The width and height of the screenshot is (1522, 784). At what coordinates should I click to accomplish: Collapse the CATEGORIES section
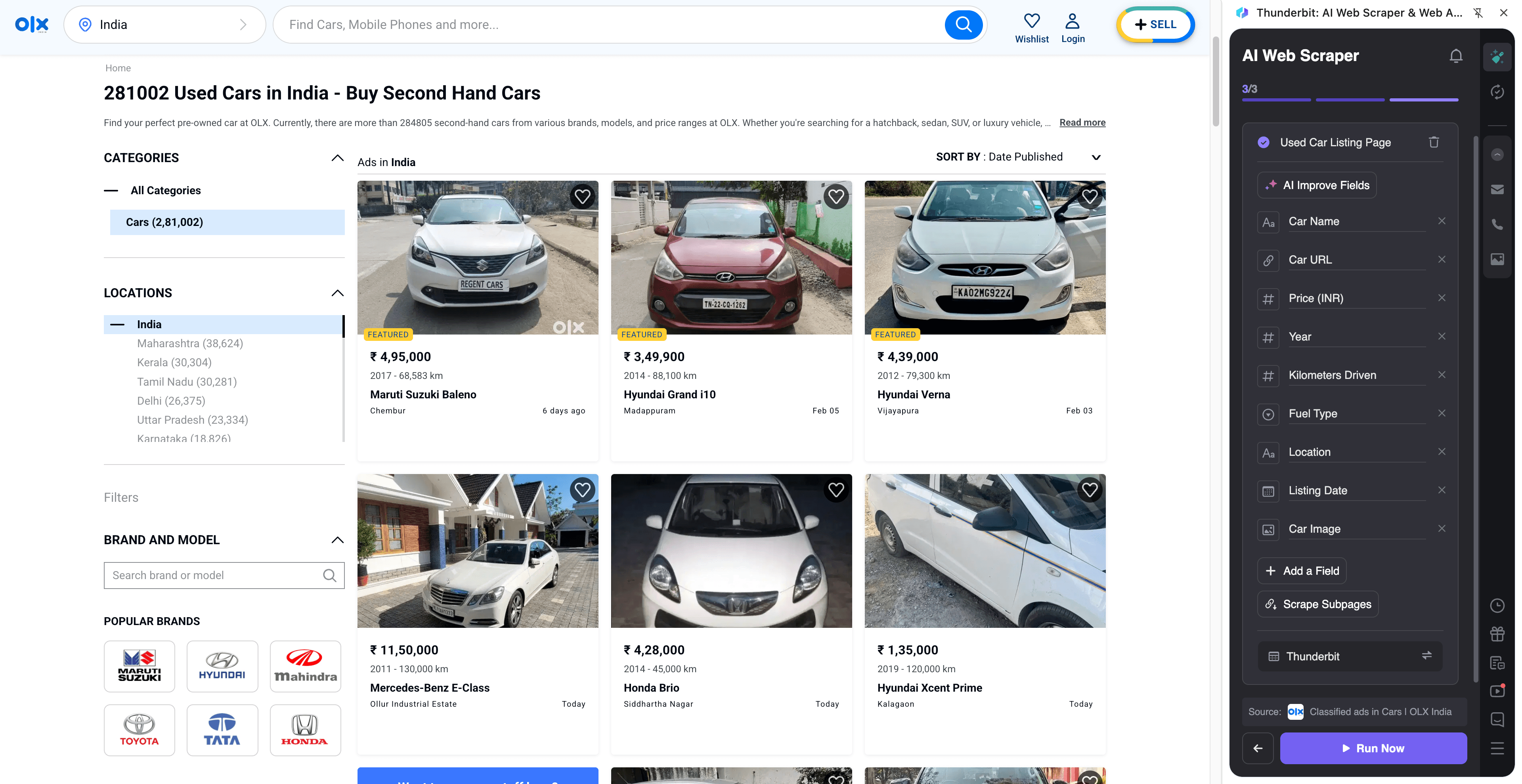(x=337, y=158)
